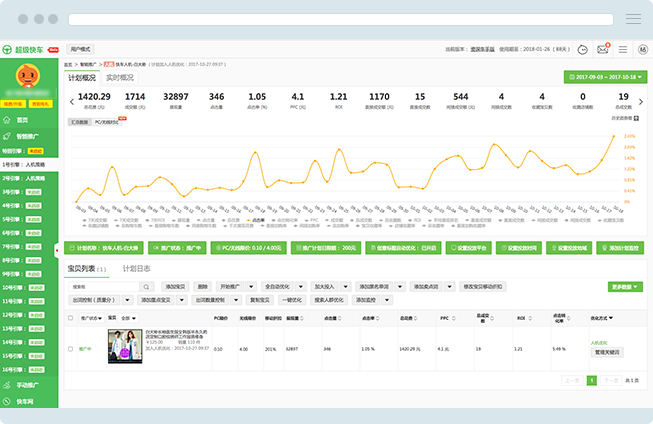Screen dimensions: 653x424
Task: Click the search magnifier in 宝贝列表
Action: point(148,286)
